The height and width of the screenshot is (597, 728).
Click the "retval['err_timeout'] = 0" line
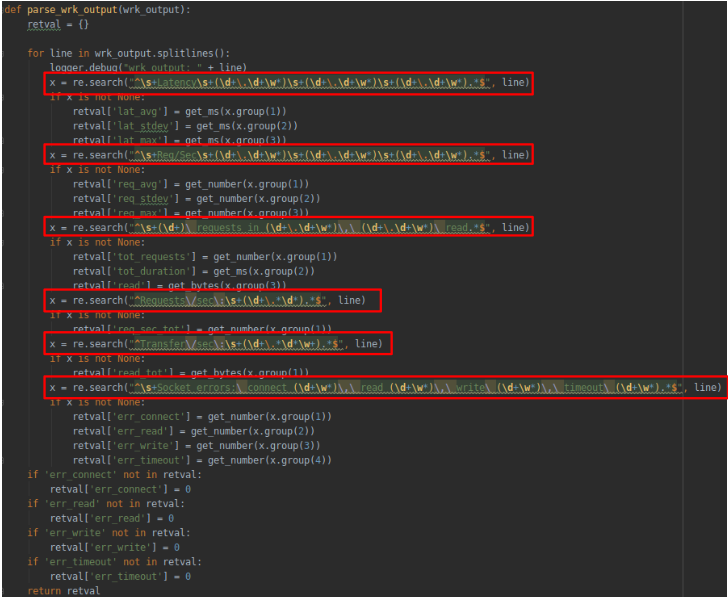pos(120,577)
